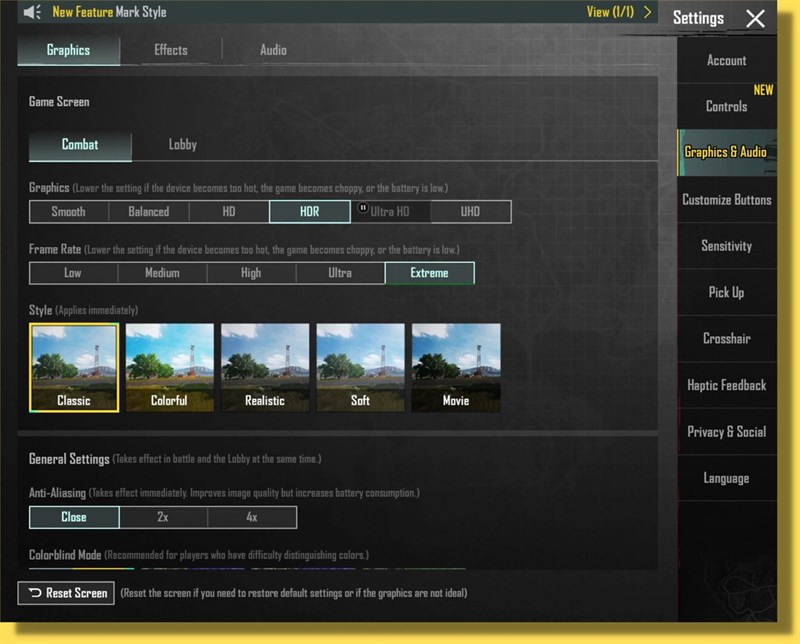Open the Audio tab
The height and width of the screenshot is (644, 800).
pos(273,50)
